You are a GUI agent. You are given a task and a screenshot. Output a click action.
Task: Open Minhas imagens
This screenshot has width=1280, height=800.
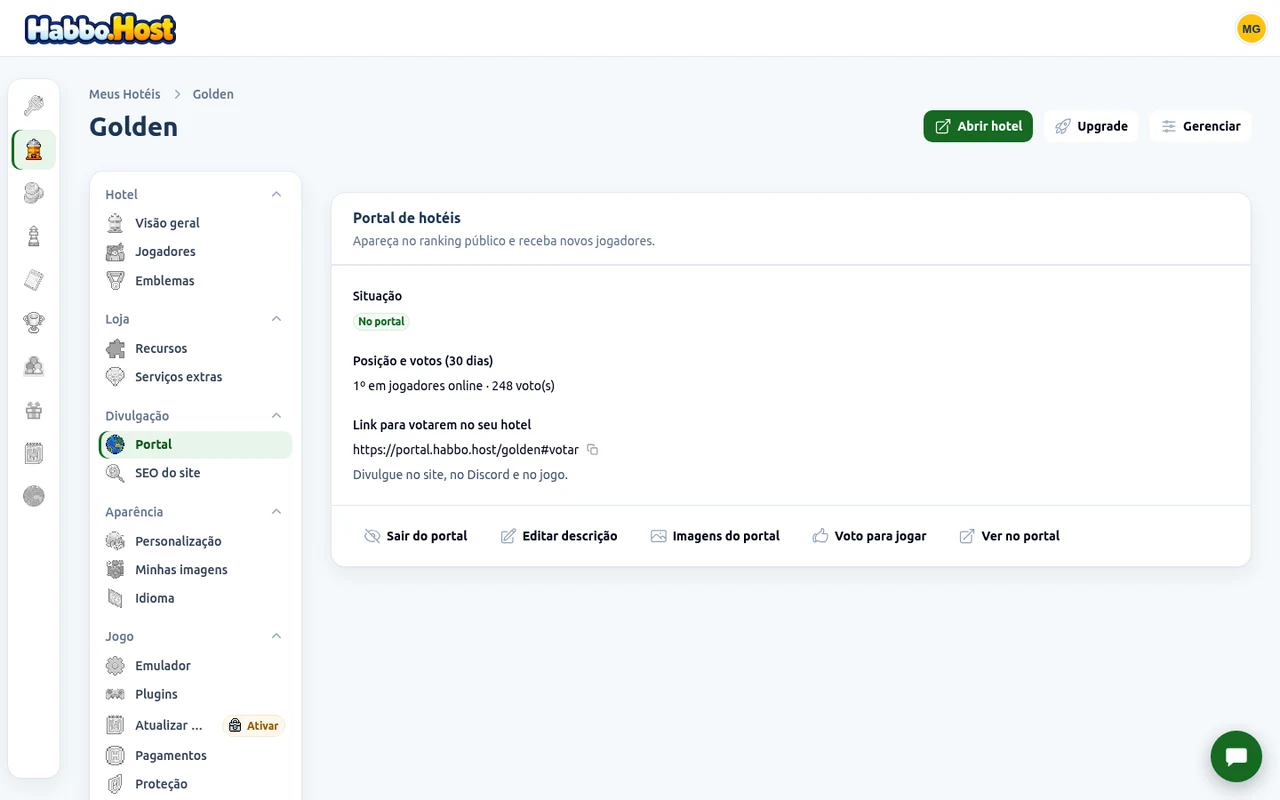[195, 570]
